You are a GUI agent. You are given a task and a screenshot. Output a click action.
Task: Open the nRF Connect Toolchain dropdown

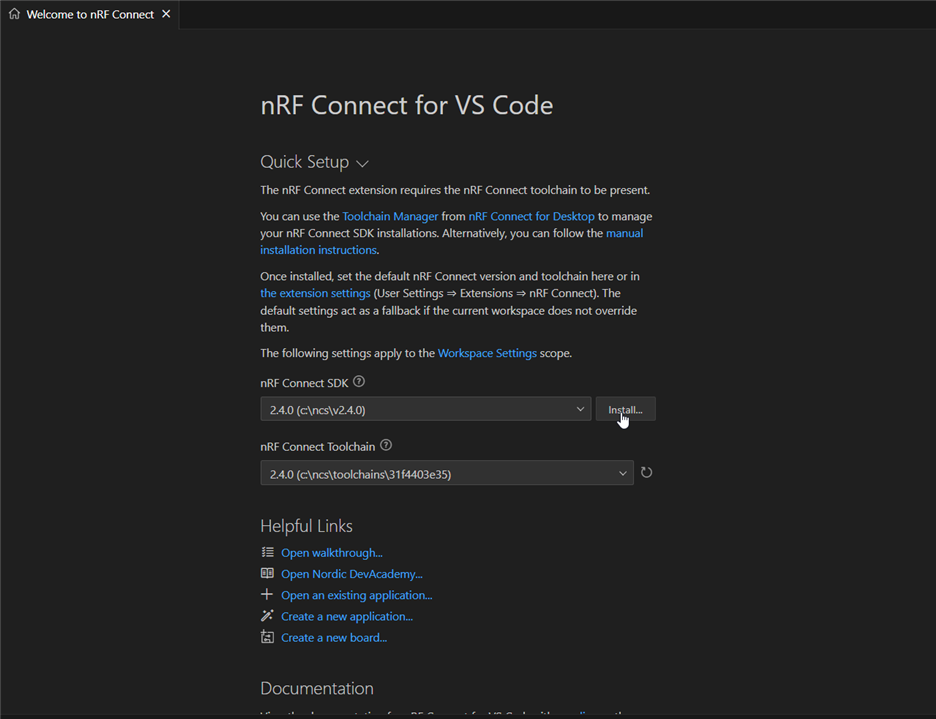447,474
